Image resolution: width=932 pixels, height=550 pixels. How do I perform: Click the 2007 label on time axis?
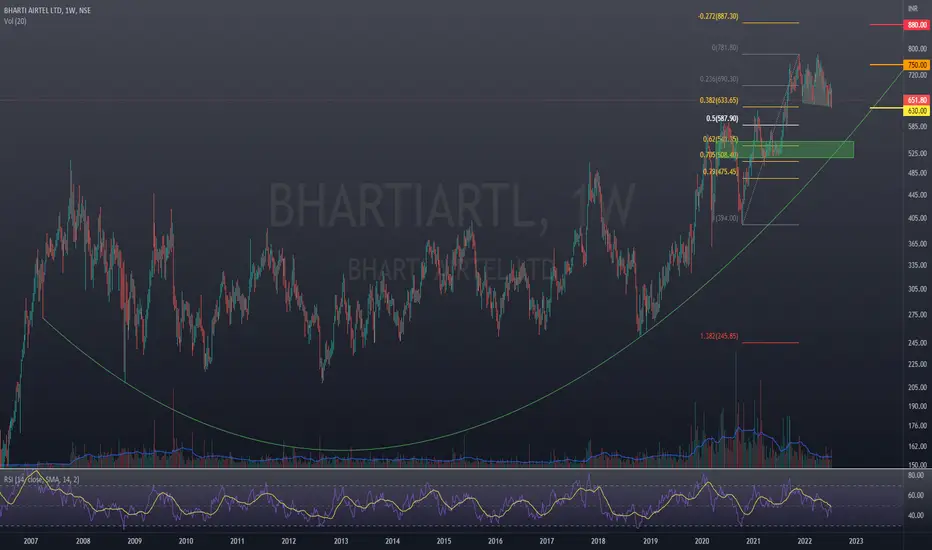[31, 541]
